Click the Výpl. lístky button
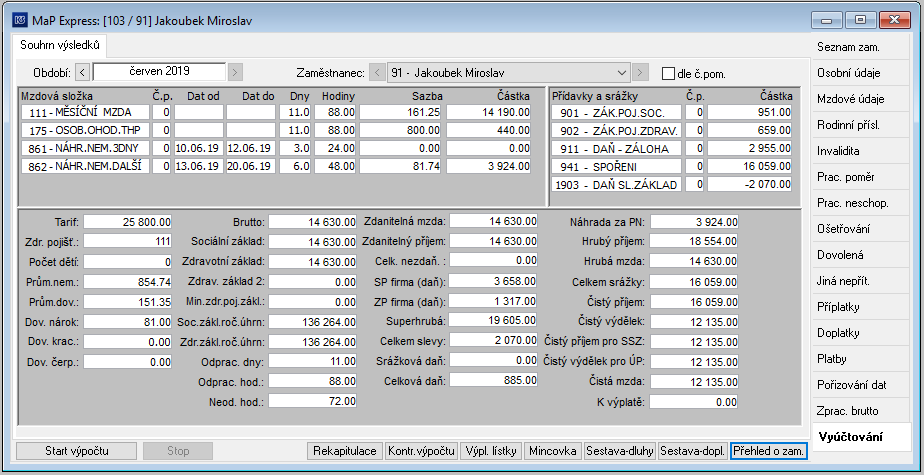Screen dimensions: 924x475 coord(491,451)
